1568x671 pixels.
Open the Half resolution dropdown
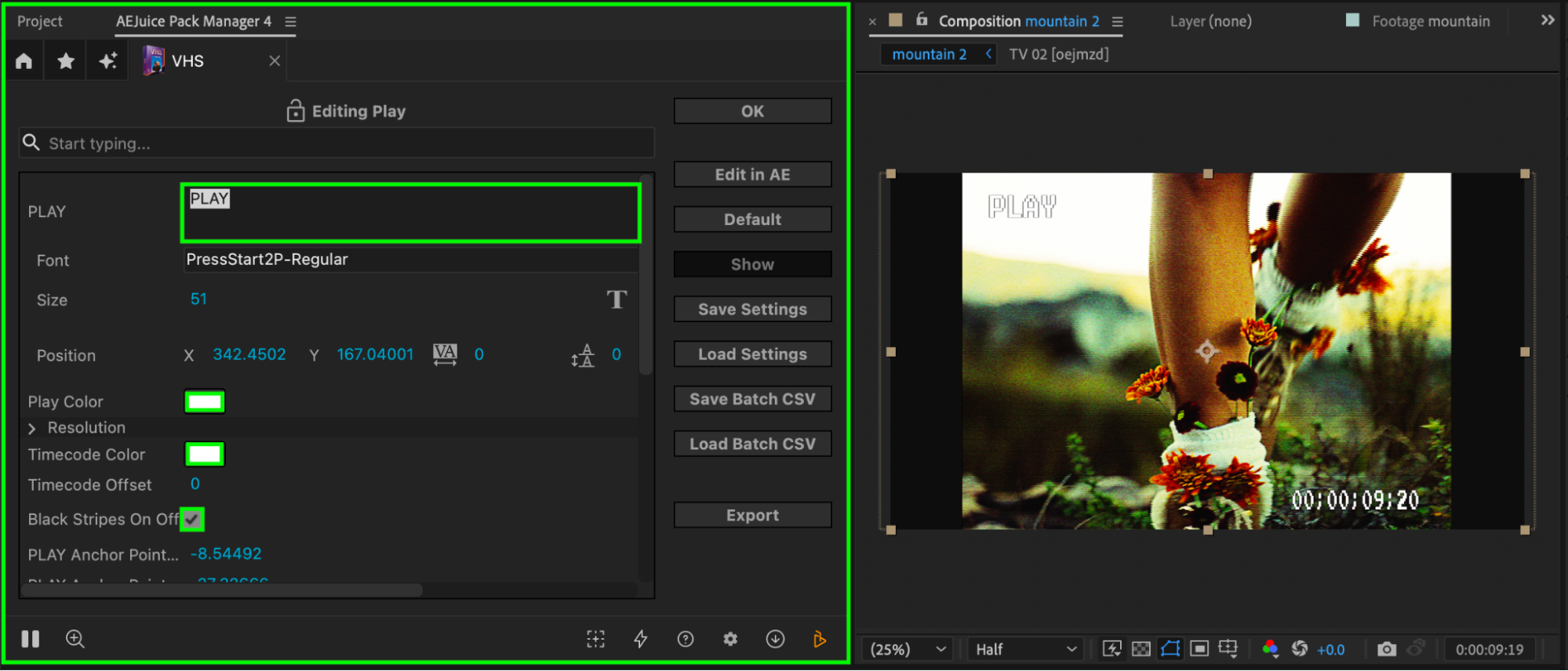tap(1025, 649)
